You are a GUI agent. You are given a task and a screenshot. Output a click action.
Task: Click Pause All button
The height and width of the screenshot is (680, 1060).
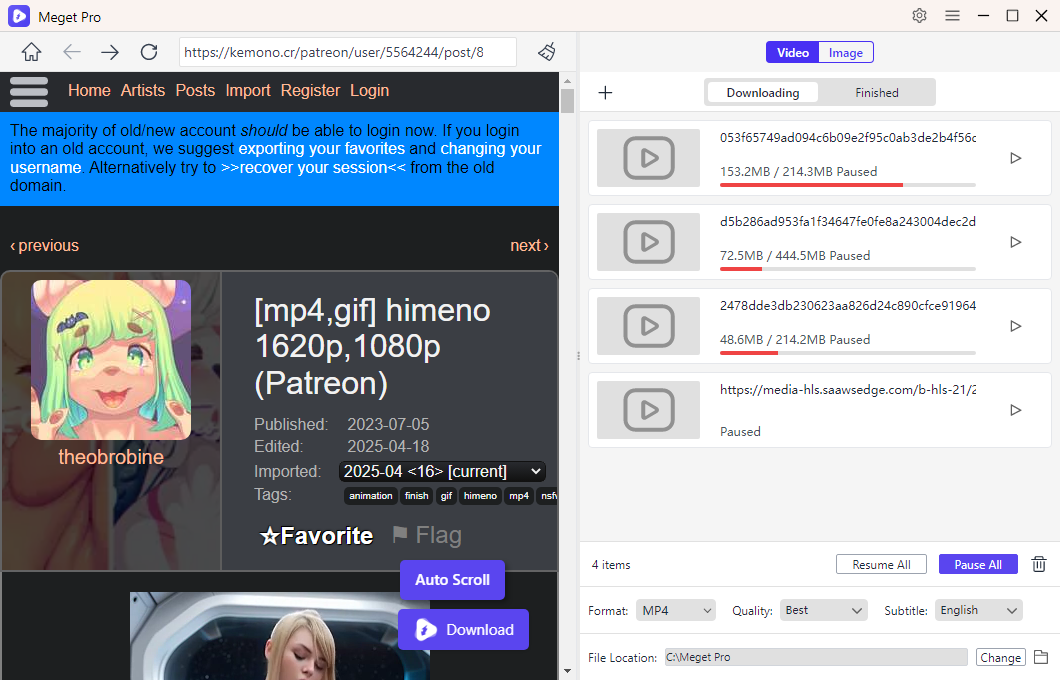pos(978,564)
